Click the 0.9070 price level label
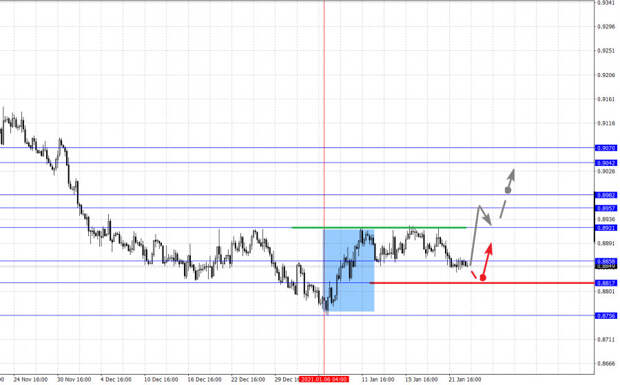This screenshot has width=620, height=385. [x=606, y=148]
